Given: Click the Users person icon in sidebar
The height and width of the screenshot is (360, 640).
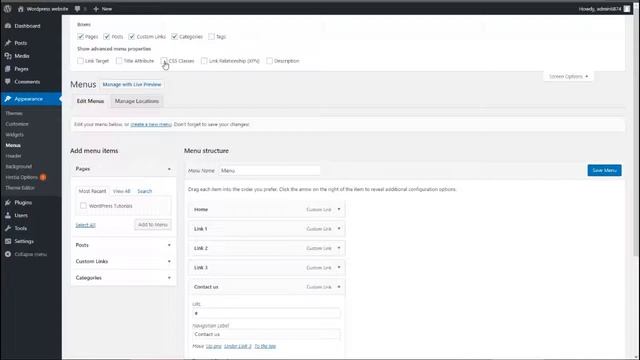Looking at the screenshot, I should [8, 215].
